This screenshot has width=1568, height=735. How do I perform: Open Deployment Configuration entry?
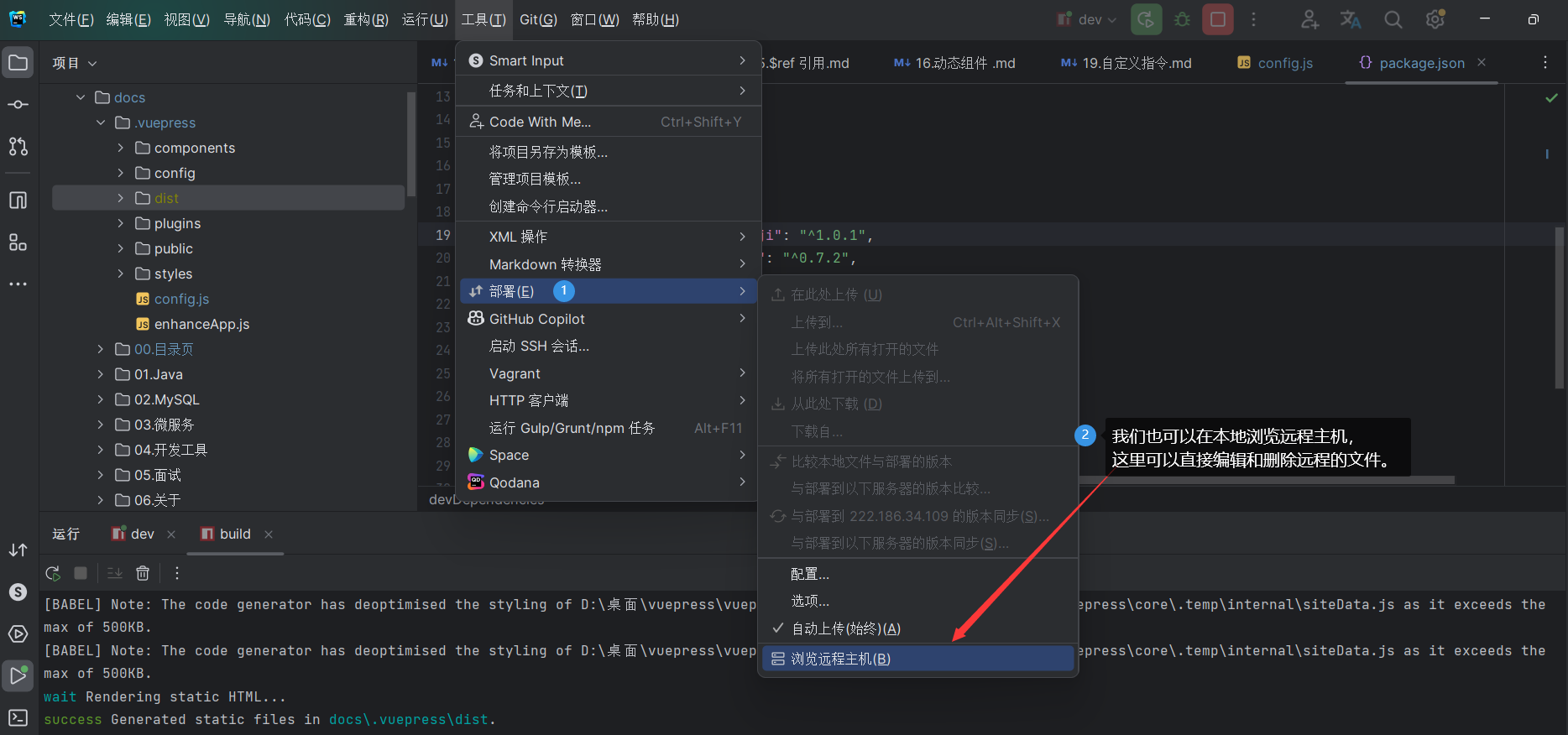pyautogui.click(x=918, y=574)
